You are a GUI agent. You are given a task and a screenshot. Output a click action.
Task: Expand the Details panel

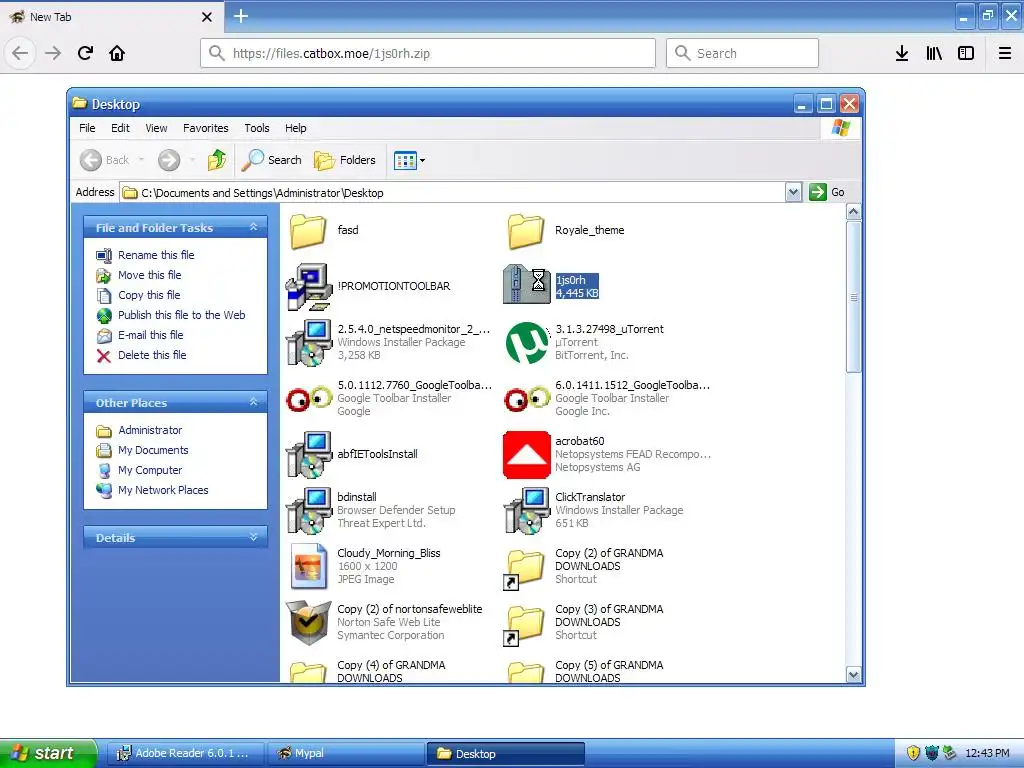253,537
